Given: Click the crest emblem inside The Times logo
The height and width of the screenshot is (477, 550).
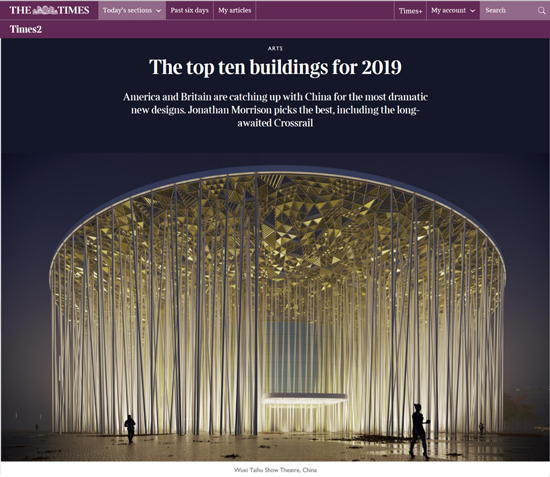Looking at the screenshot, I should coord(45,11).
